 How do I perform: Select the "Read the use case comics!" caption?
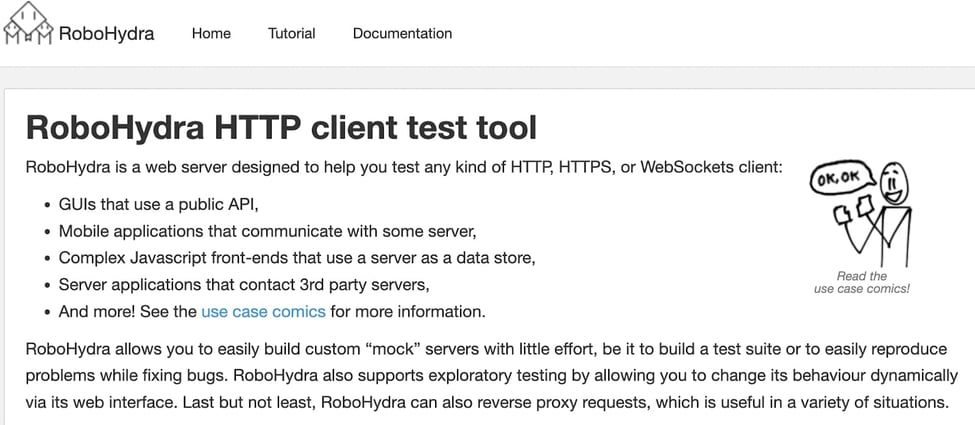pos(862,282)
